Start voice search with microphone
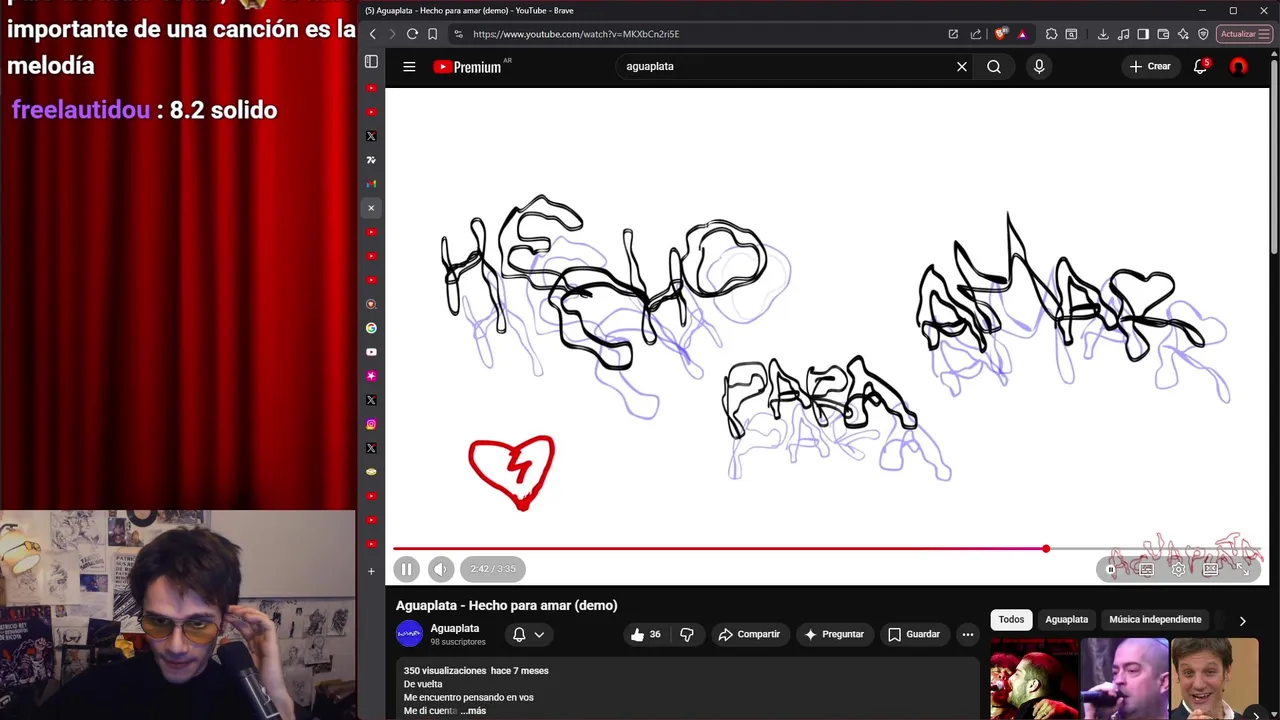This screenshot has height=720, width=1280. 1039,66
